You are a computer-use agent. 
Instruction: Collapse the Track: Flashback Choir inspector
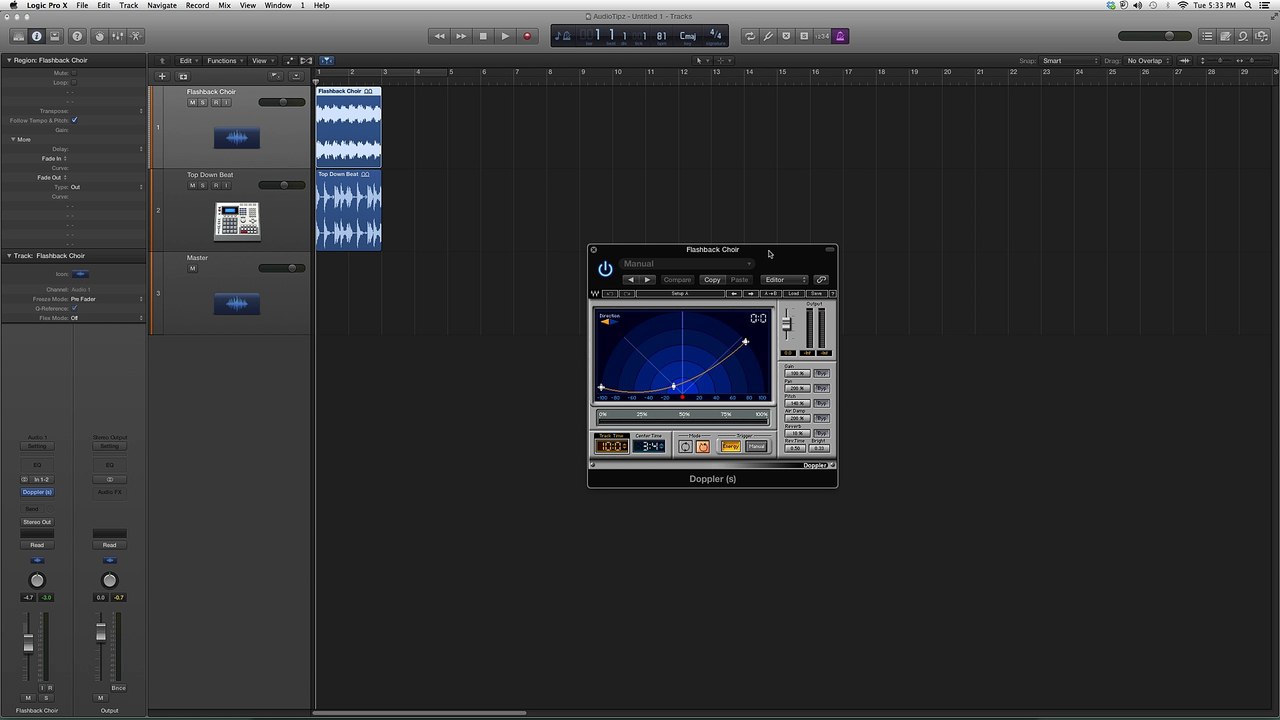tap(9, 256)
